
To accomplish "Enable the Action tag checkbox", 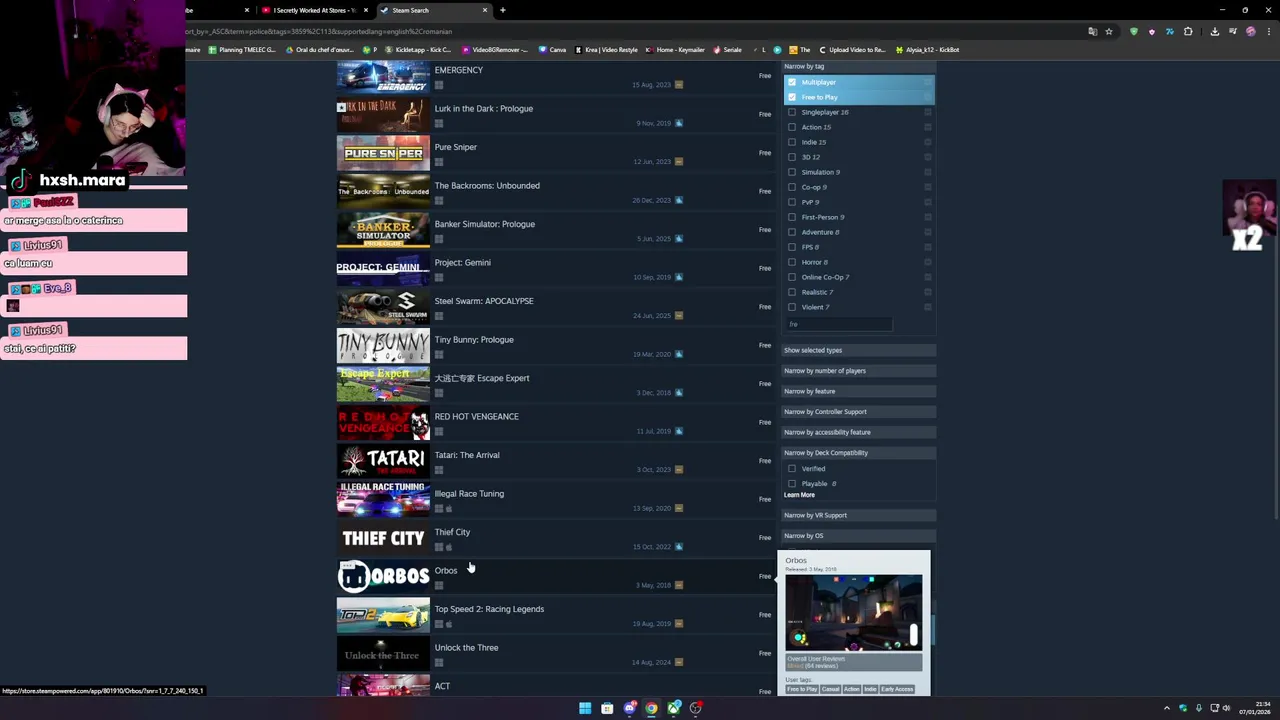I will coord(792,127).
